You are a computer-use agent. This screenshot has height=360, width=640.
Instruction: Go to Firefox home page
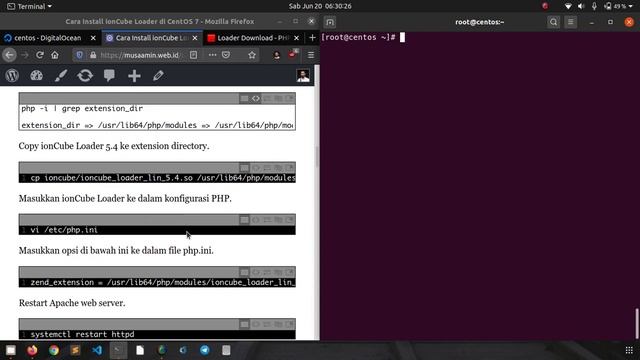pos(55,55)
